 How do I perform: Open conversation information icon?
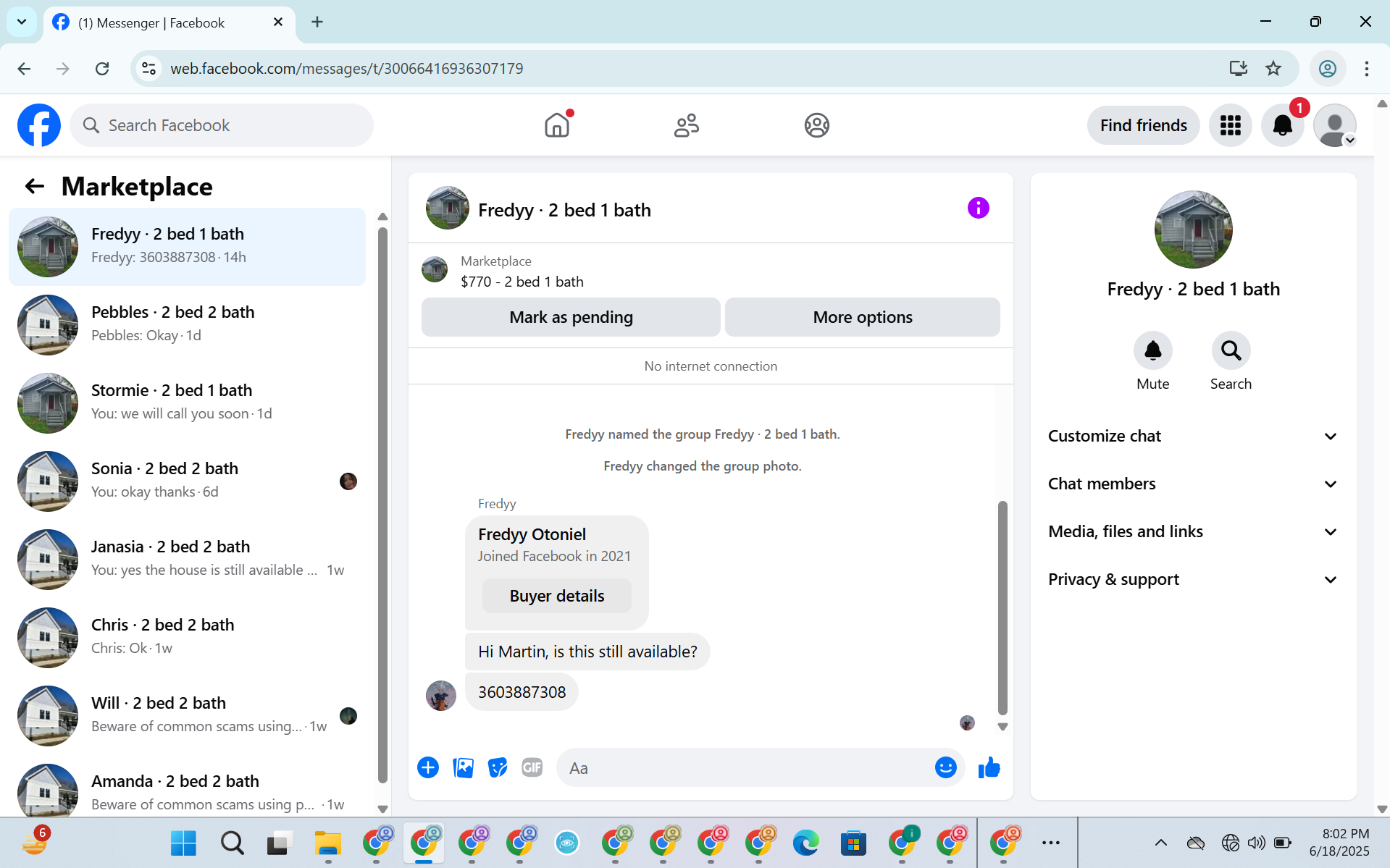tap(978, 208)
